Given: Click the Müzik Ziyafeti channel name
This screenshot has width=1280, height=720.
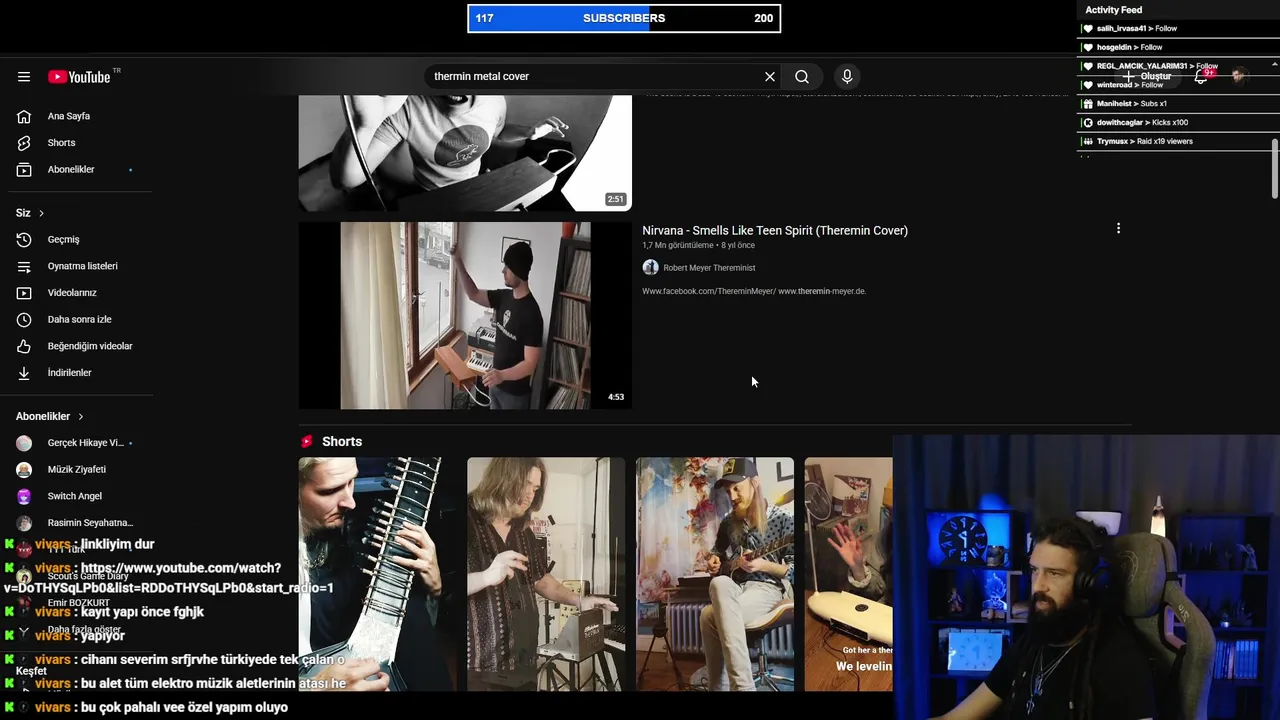Looking at the screenshot, I should tap(76, 469).
